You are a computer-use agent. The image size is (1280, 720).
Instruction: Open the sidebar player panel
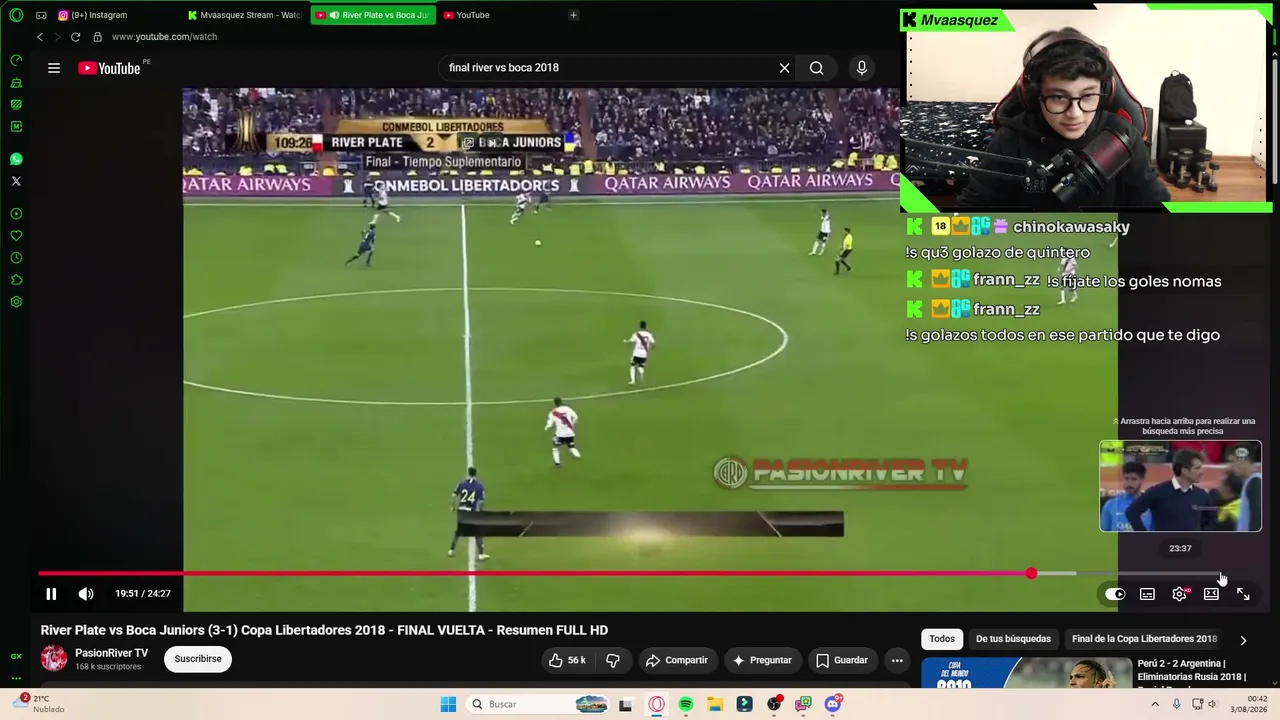(x=16, y=214)
